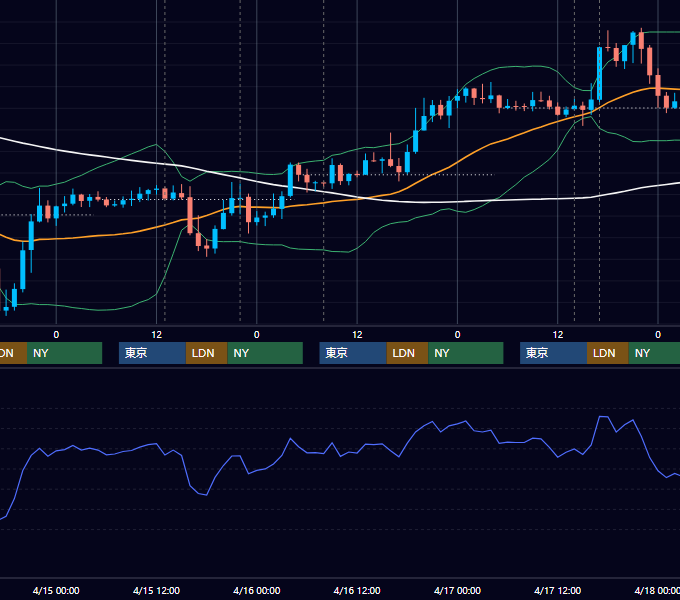680x600 pixels.
Task: Click the NY block following the second 東京 session
Action: click(466, 353)
